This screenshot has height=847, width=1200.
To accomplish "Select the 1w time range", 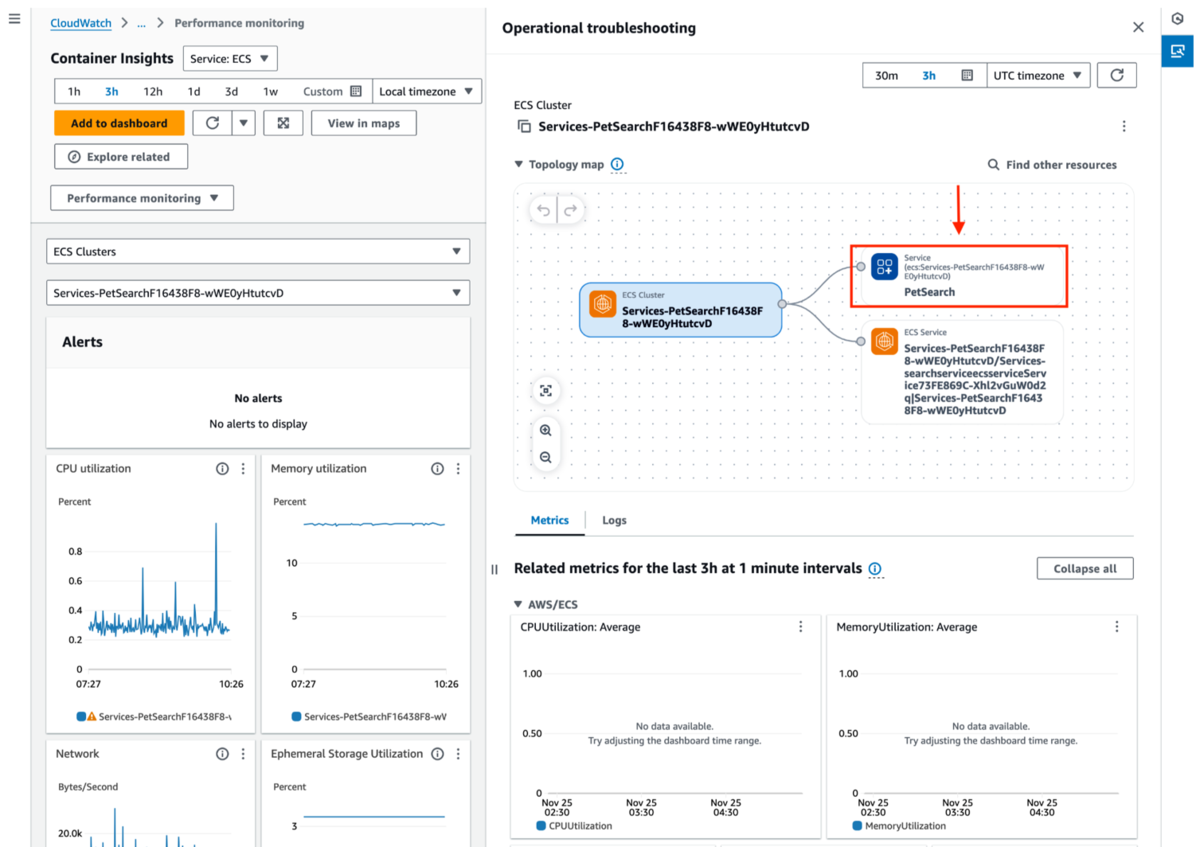I will click(270, 91).
